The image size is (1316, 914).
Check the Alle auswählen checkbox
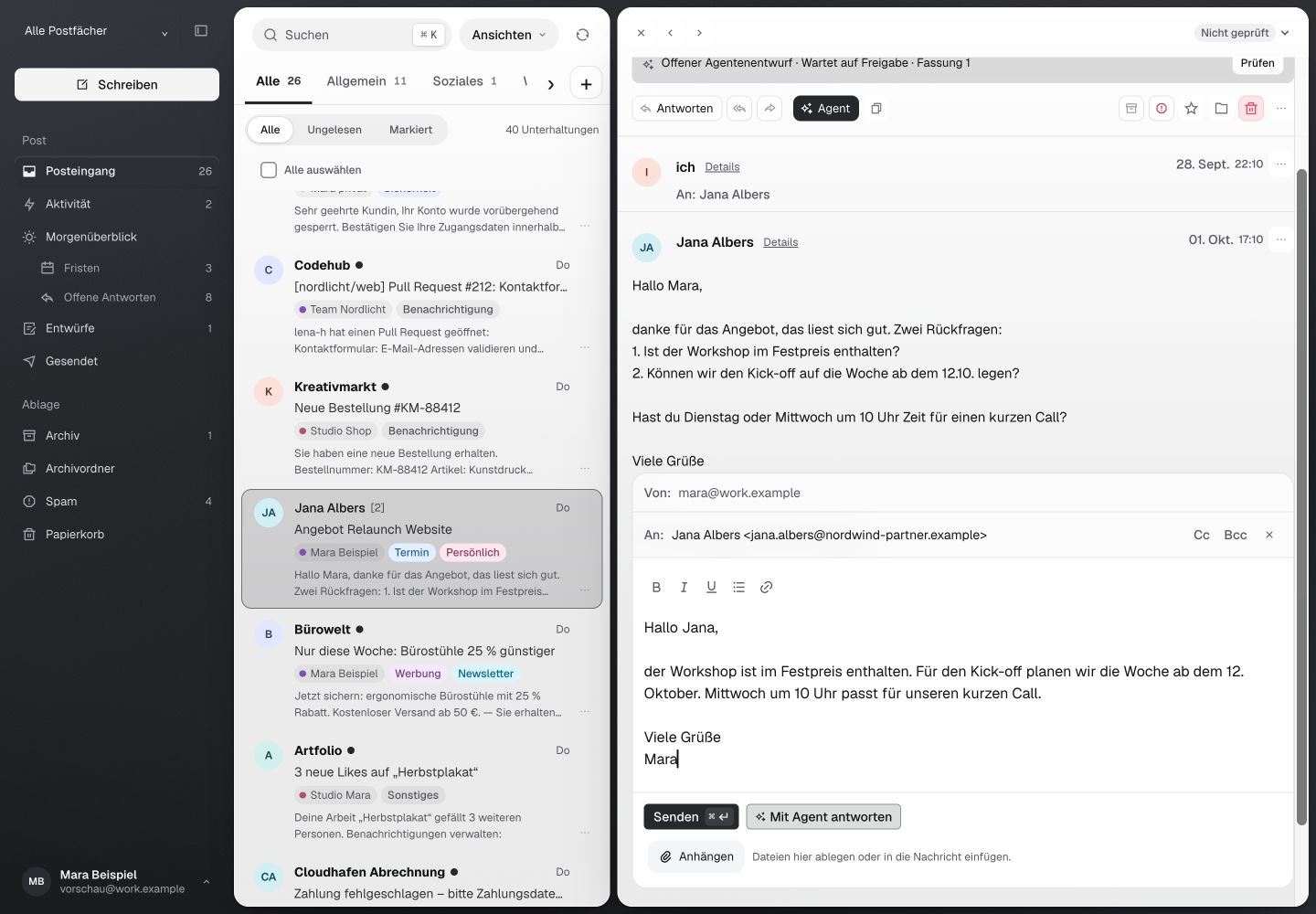tap(269, 170)
